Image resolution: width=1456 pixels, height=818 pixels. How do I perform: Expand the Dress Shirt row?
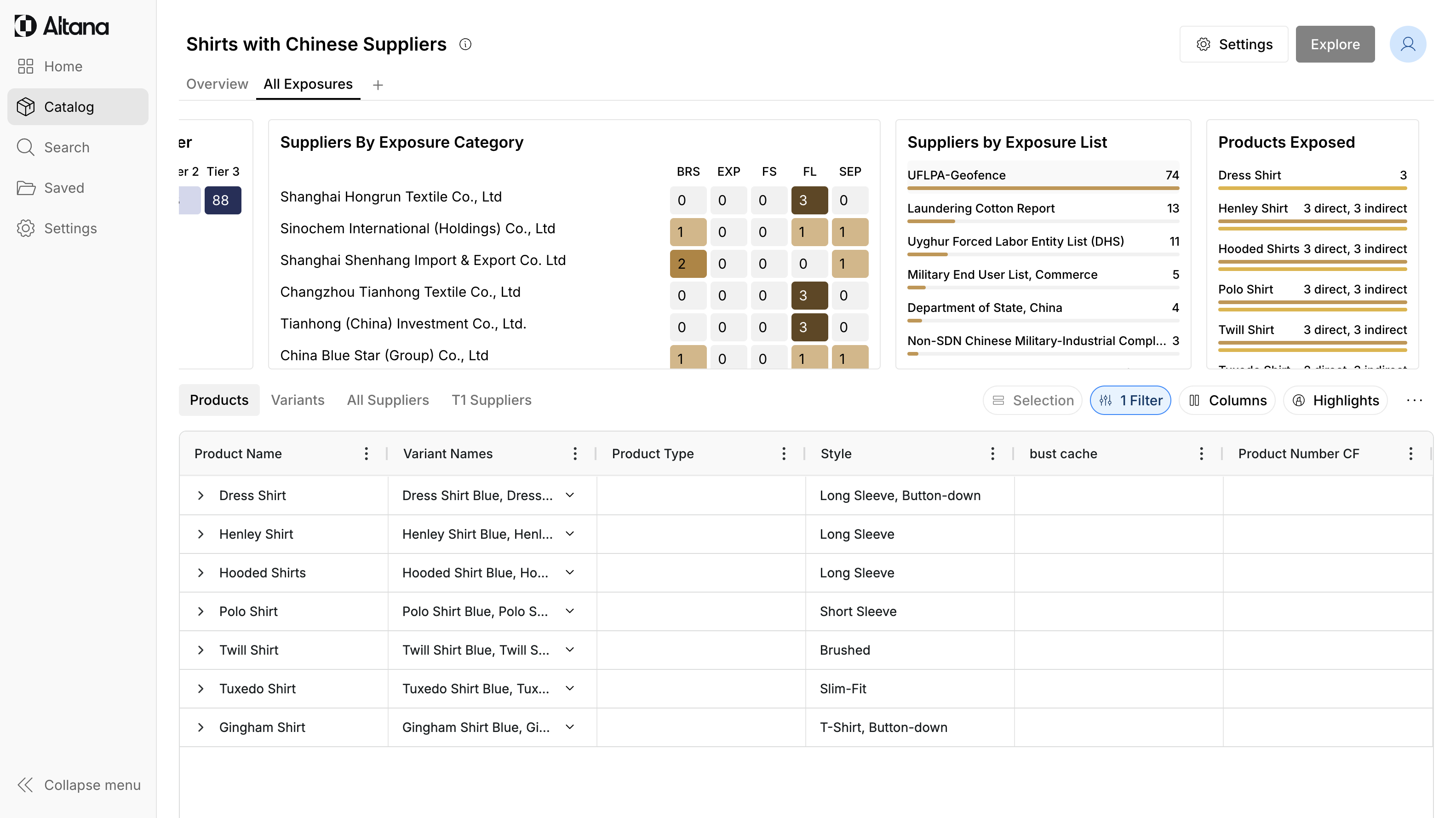201,495
